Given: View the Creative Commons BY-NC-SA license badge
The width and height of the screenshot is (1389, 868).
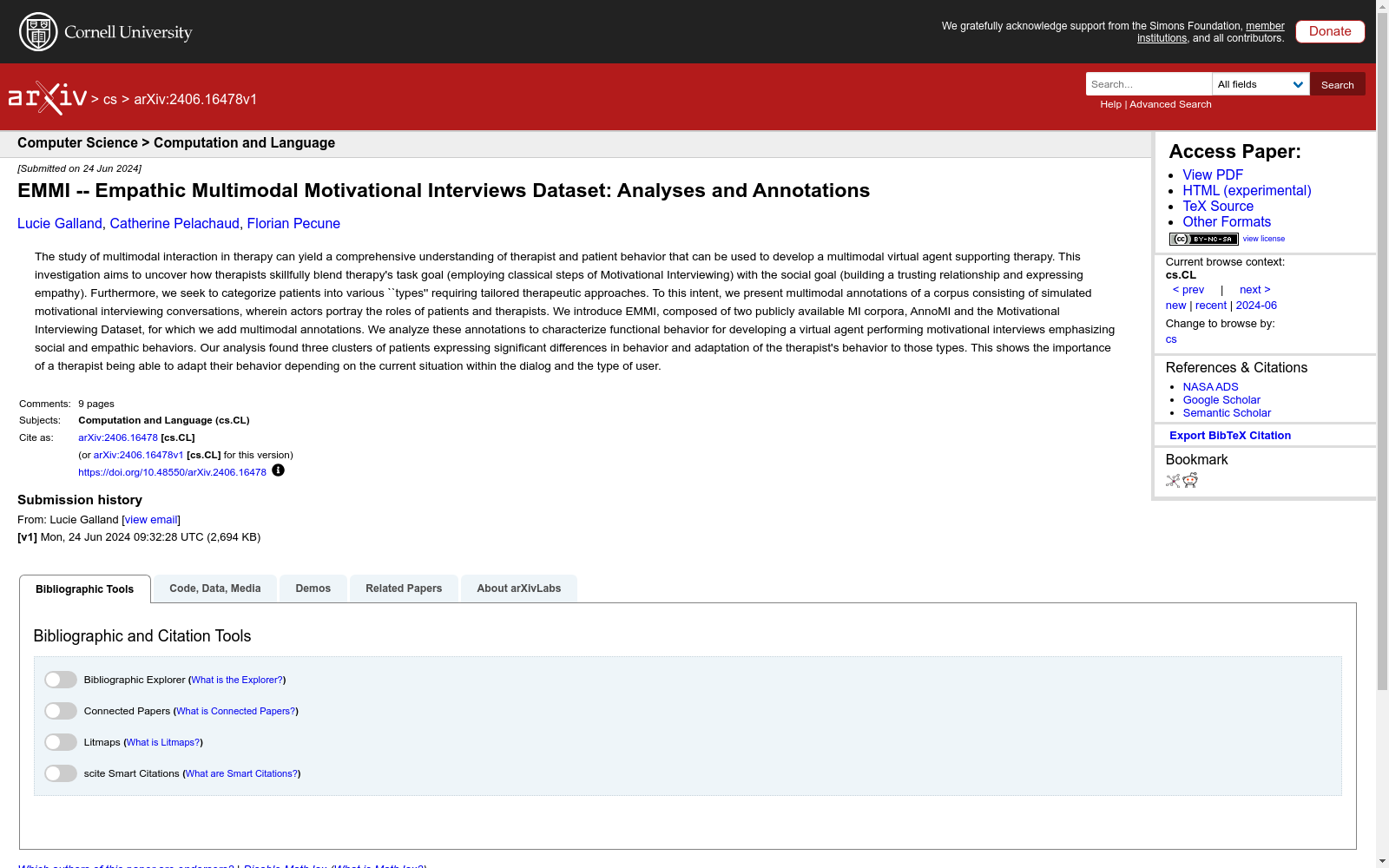Looking at the screenshot, I should point(1203,239).
